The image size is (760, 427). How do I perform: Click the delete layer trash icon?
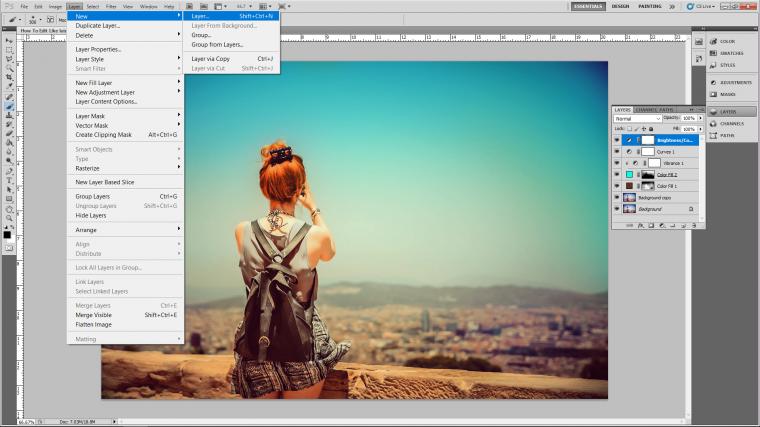pos(694,225)
